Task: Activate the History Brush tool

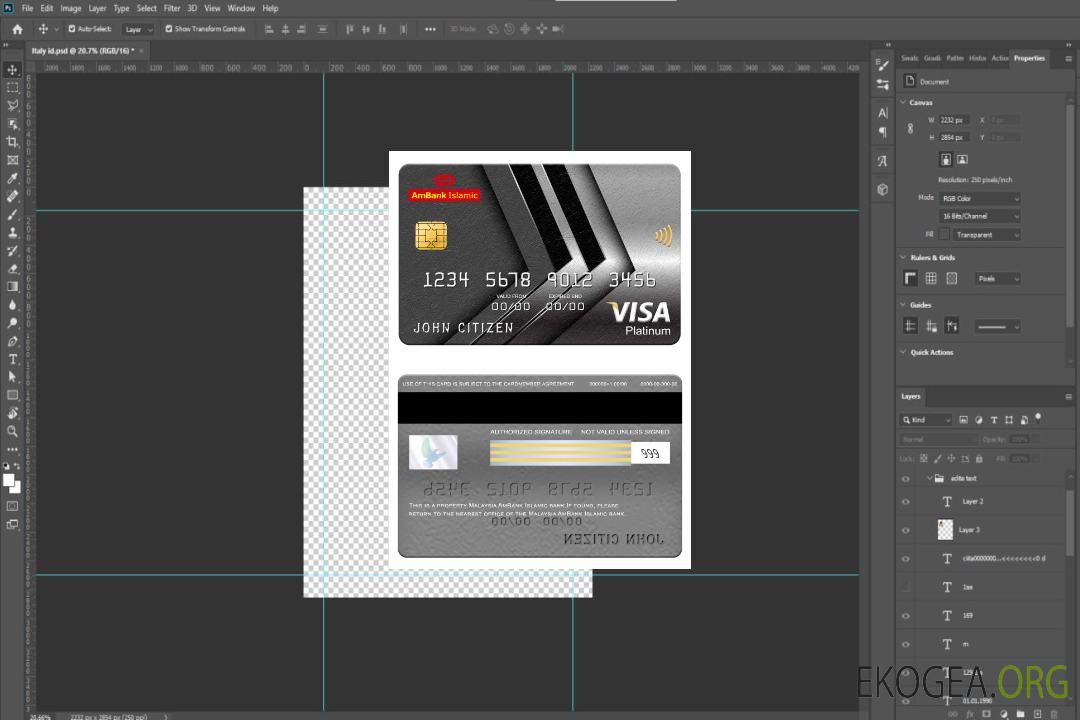Action: click(12, 251)
